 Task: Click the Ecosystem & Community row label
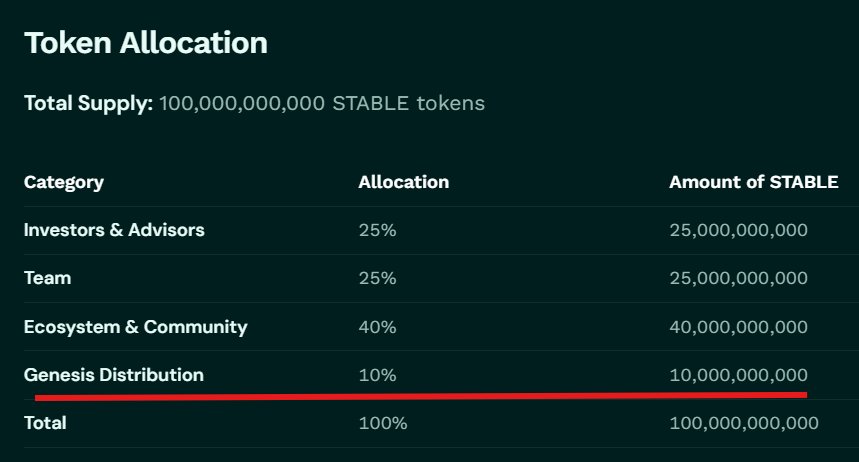click(x=135, y=327)
